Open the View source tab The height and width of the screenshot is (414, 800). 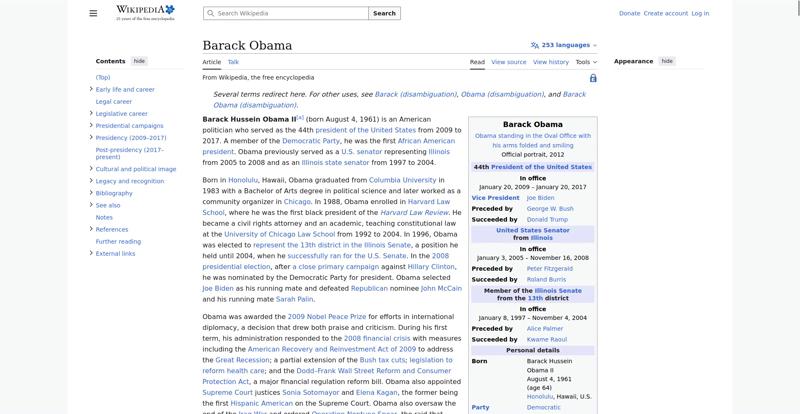coord(509,62)
